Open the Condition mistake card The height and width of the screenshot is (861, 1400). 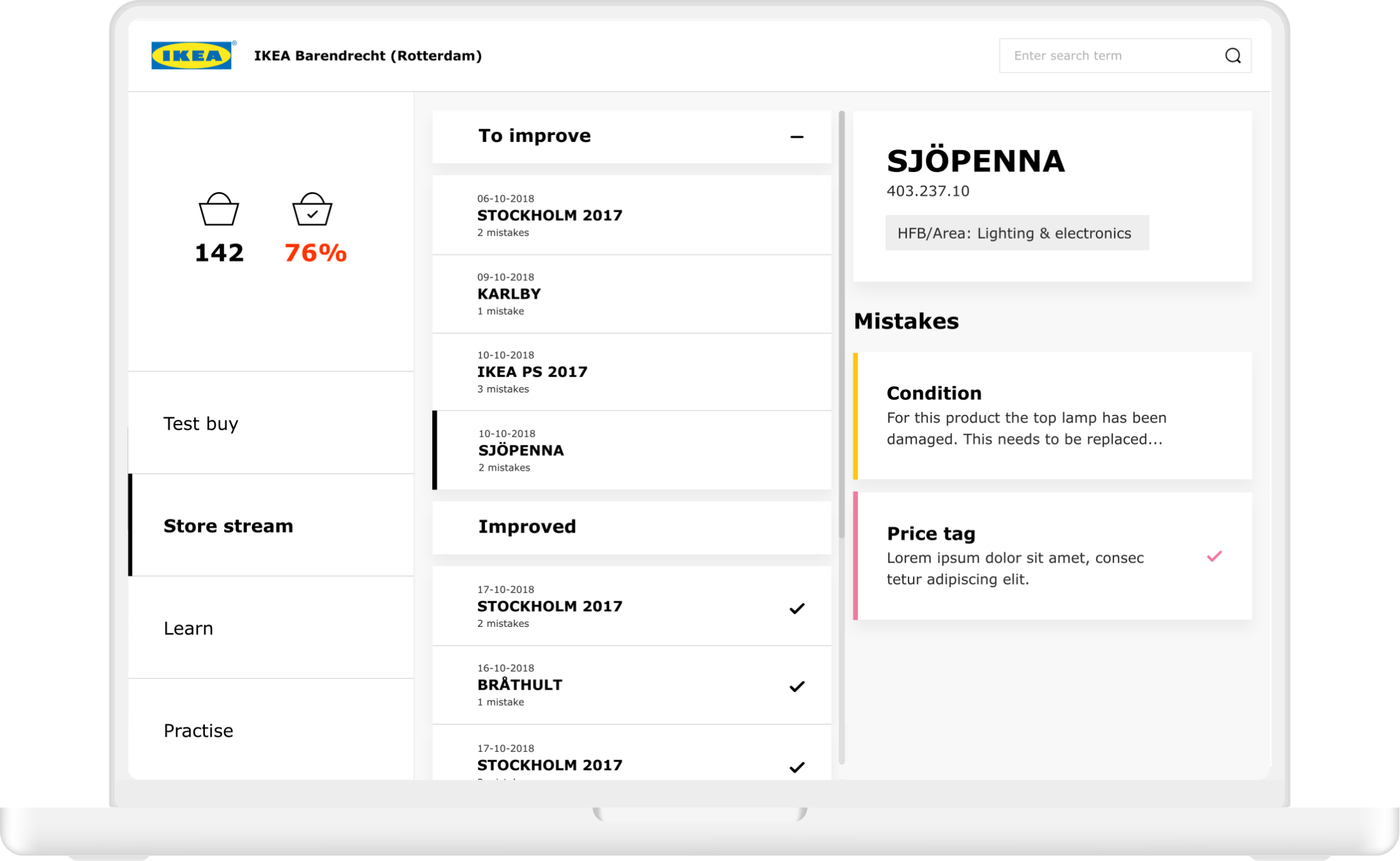point(1053,416)
